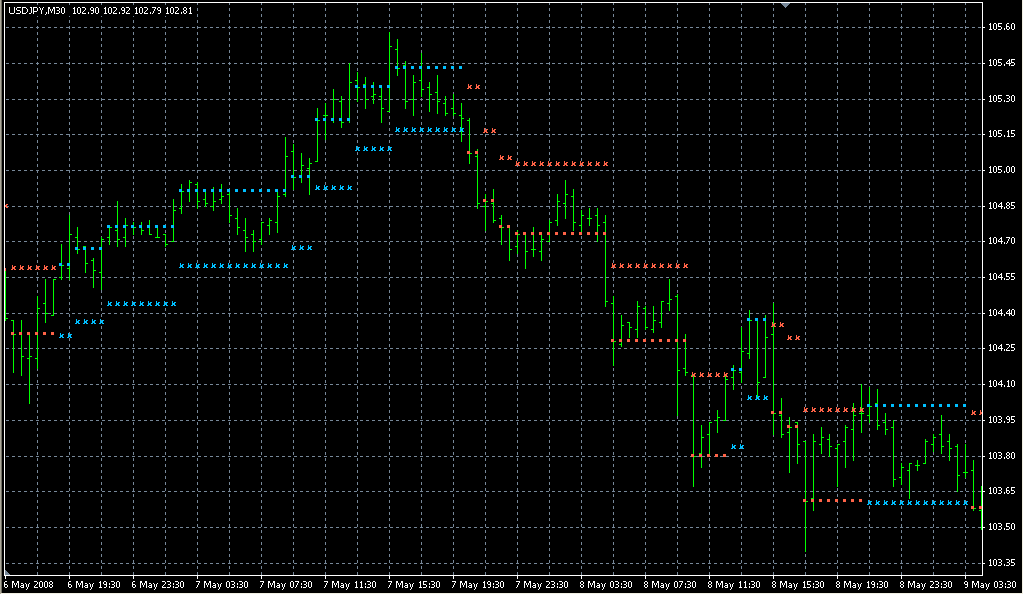Screen dimensions: 1024x594
Task: Click the close price value 102.81
Action: click(x=178, y=11)
